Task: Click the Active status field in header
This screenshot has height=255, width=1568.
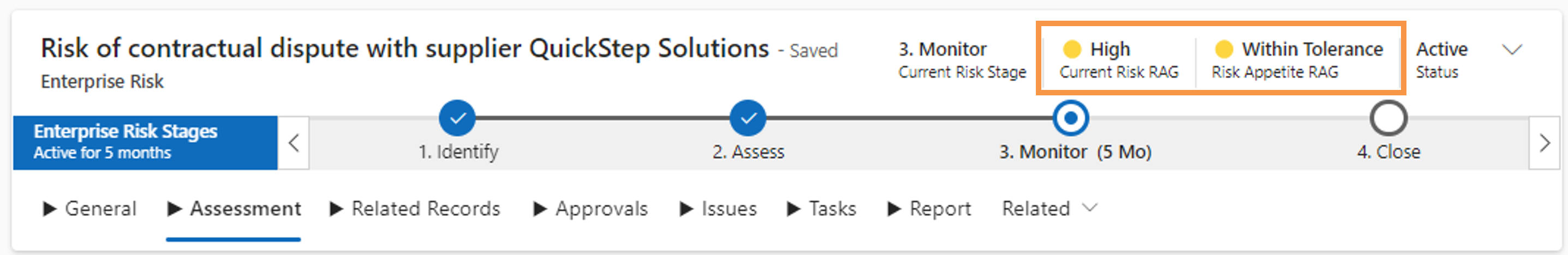Action: point(1441,59)
